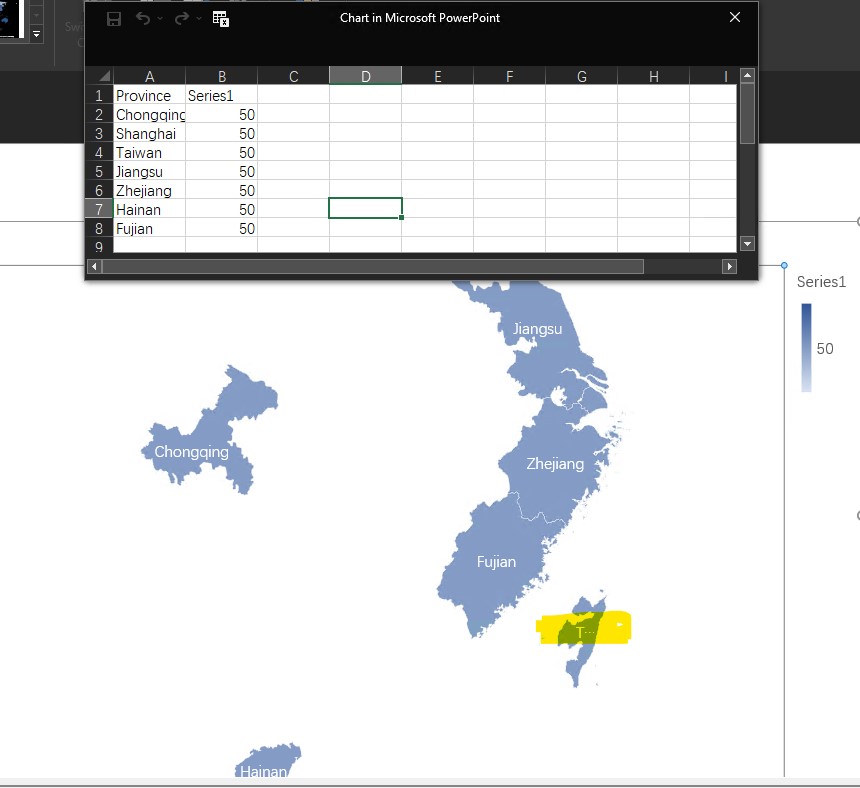Viewport: 860px width, 788px height.
Task: Click the horizontal scrollbar right arrow
Action: point(729,267)
